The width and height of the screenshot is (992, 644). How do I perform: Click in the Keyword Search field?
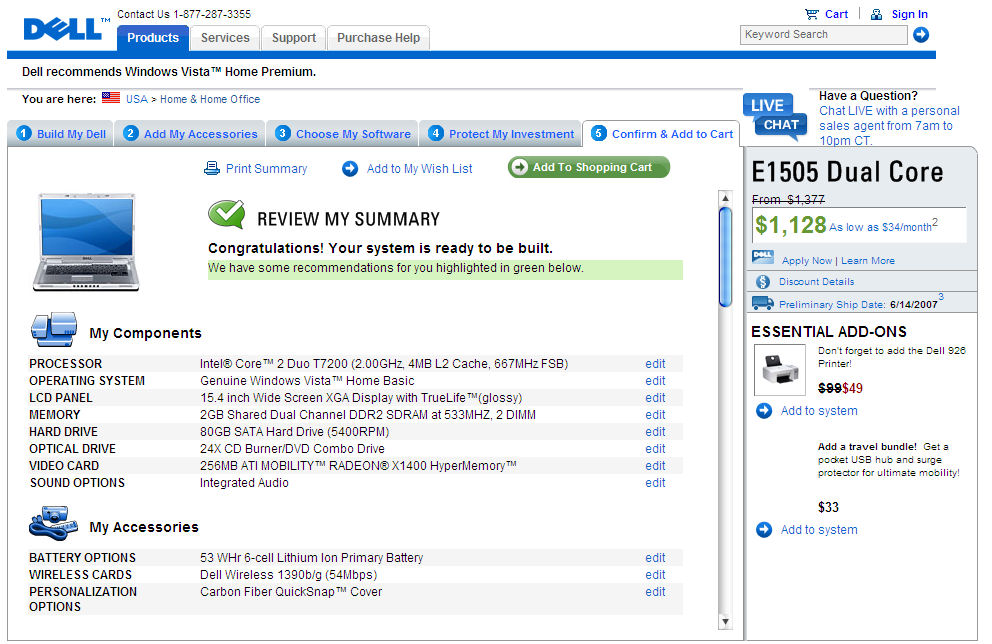pyautogui.click(x=824, y=35)
